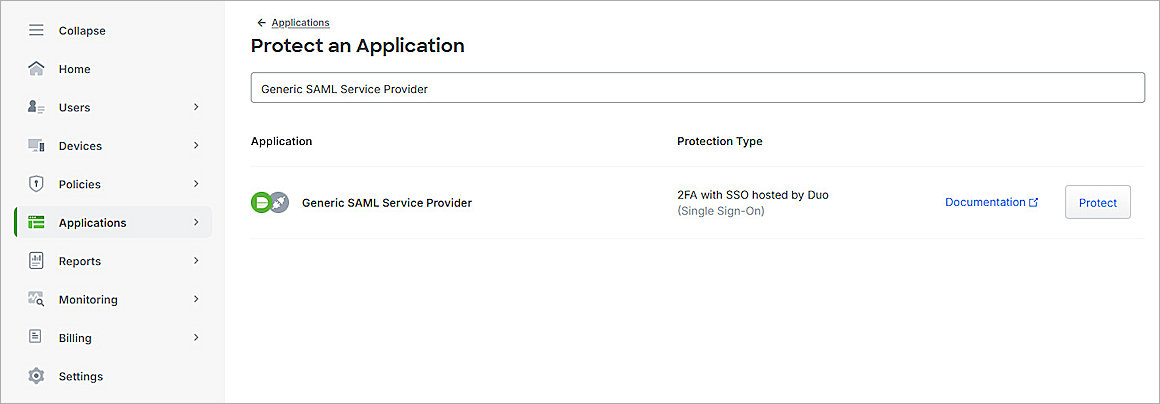The image size is (1160, 404).
Task: Expand the Devices submenu chevron
Action: pyautogui.click(x=196, y=146)
